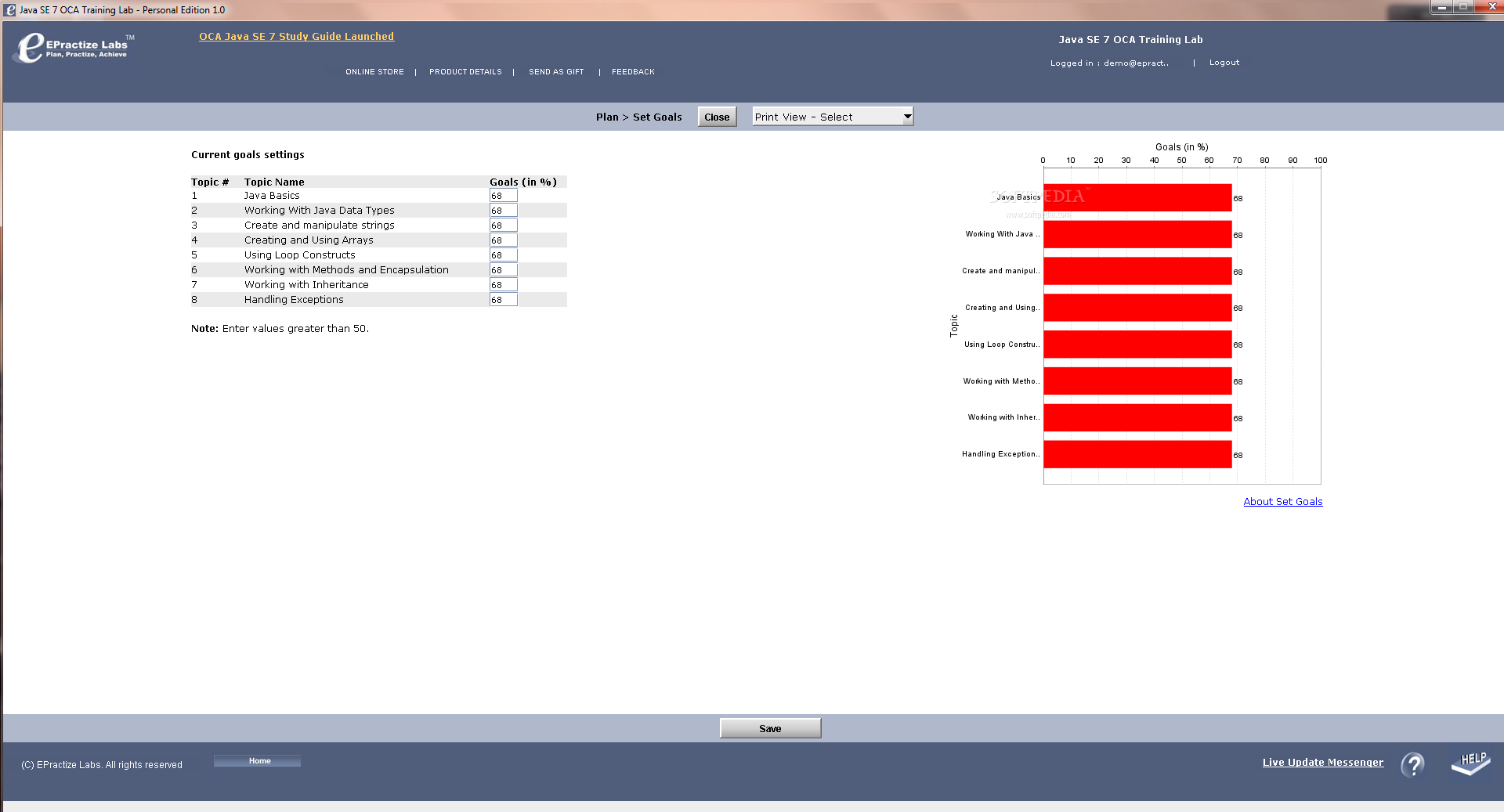The width and height of the screenshot is (1504, 812).
Task: Click the Close button
Action: [717, 117]
